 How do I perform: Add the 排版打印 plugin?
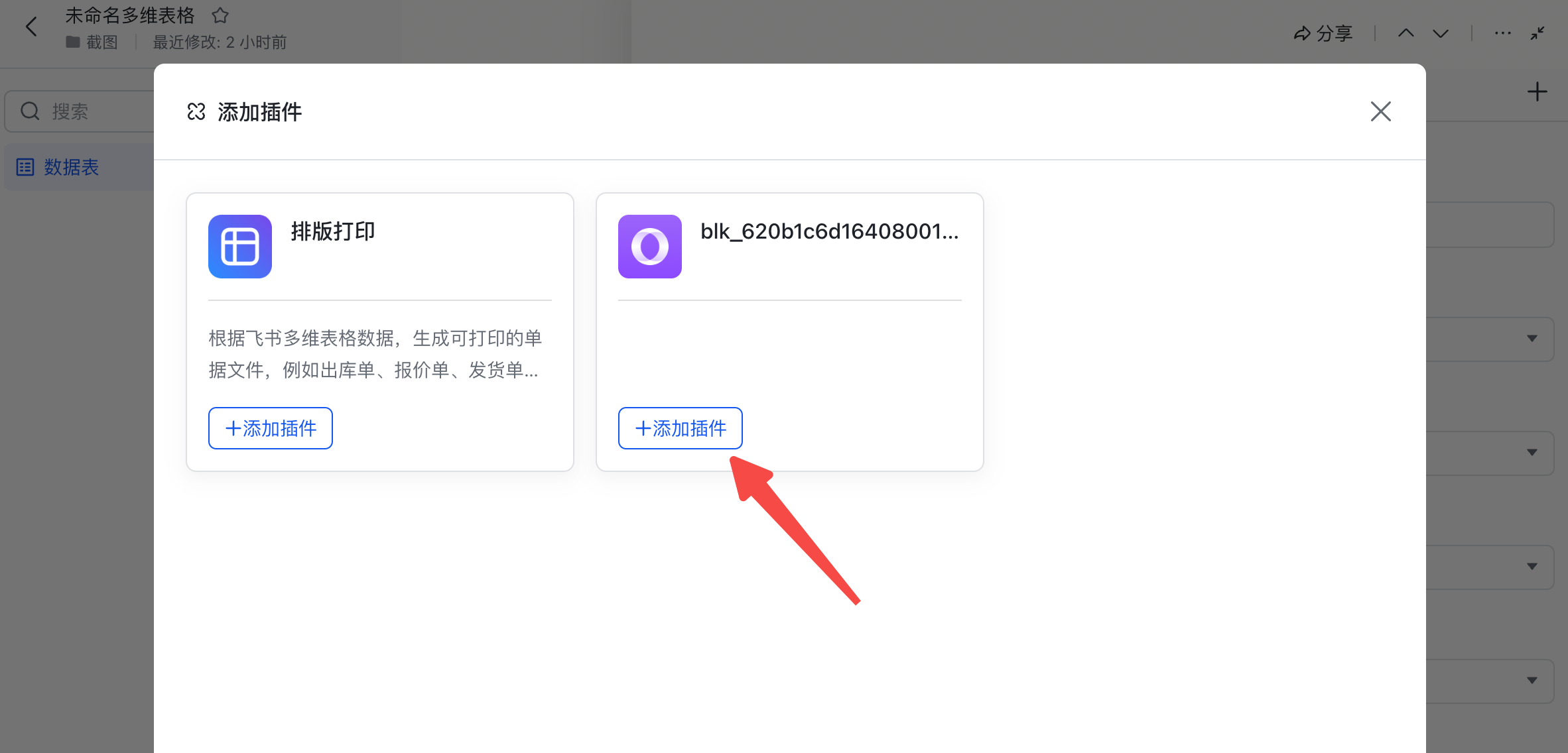271,428
